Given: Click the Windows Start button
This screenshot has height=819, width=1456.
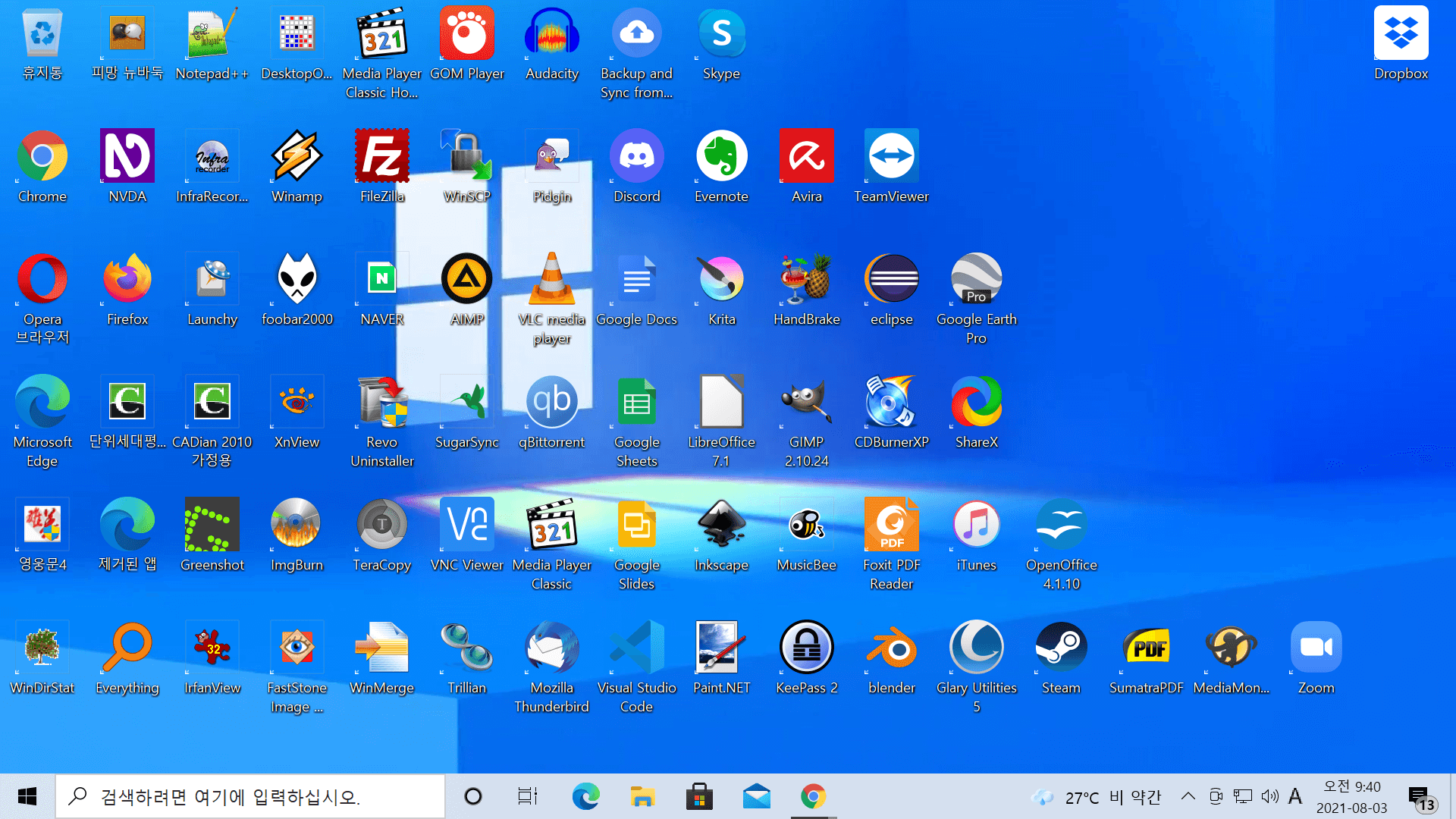Looking at the screenshot, I should 27,796.
